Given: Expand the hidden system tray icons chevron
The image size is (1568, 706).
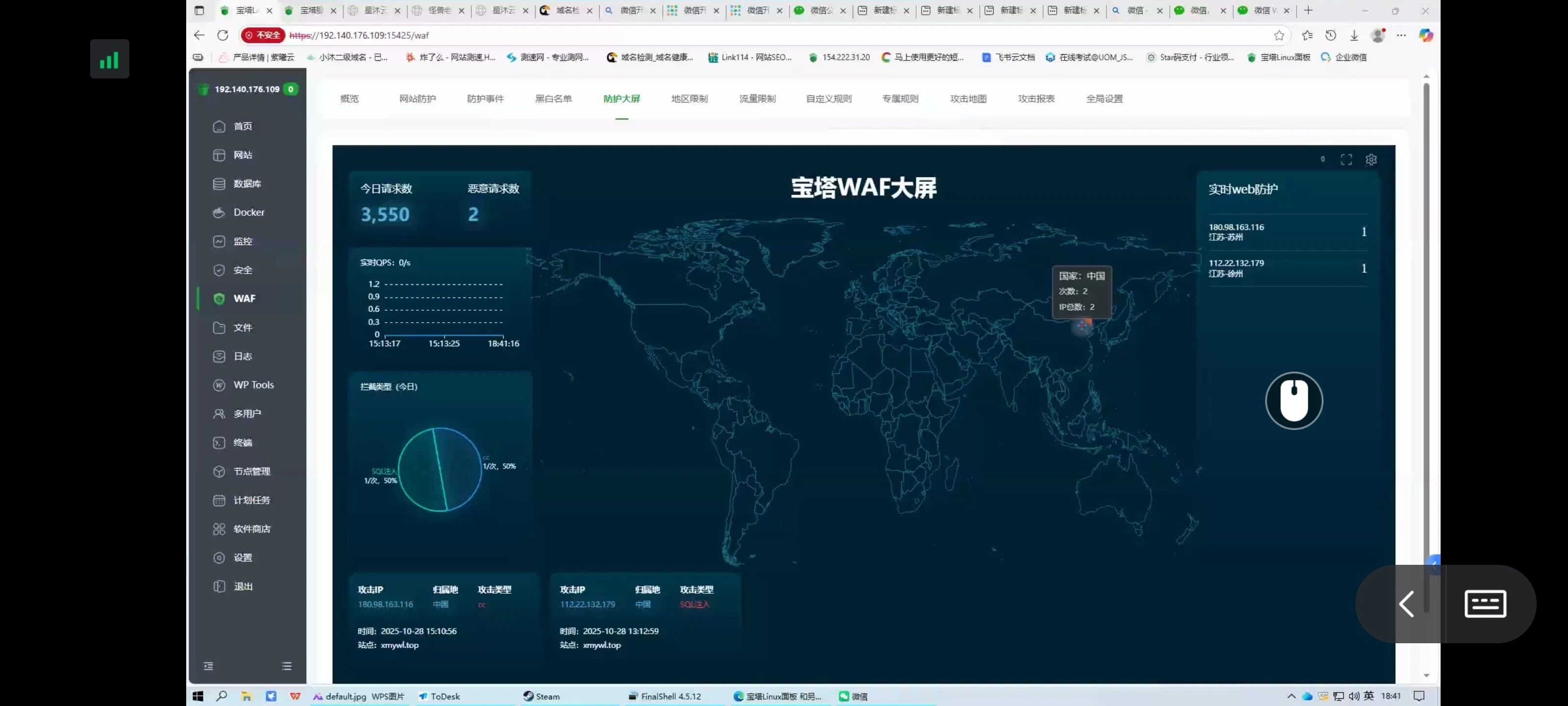Looking at the screenshot, I should (1291, 696).
